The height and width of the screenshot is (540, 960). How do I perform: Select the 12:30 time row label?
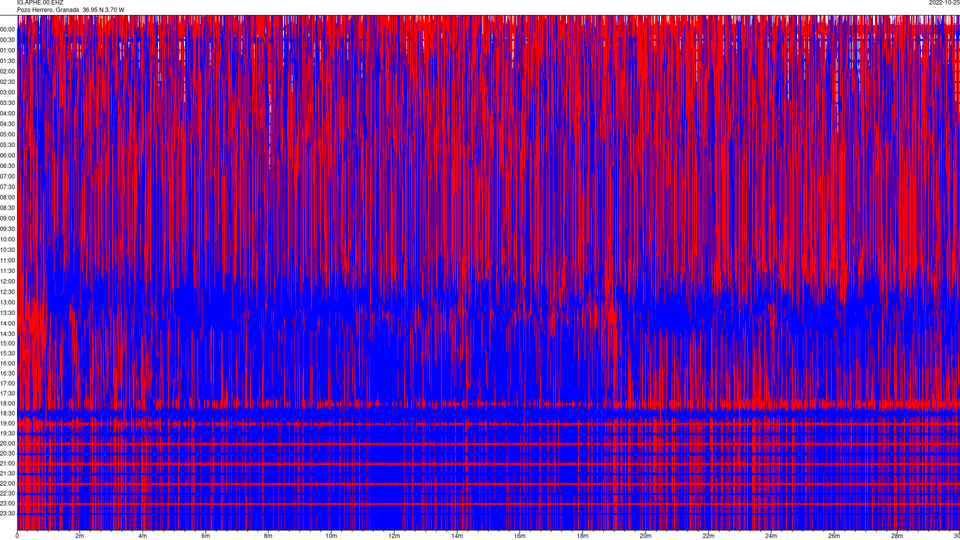click(x=7, y=292)
